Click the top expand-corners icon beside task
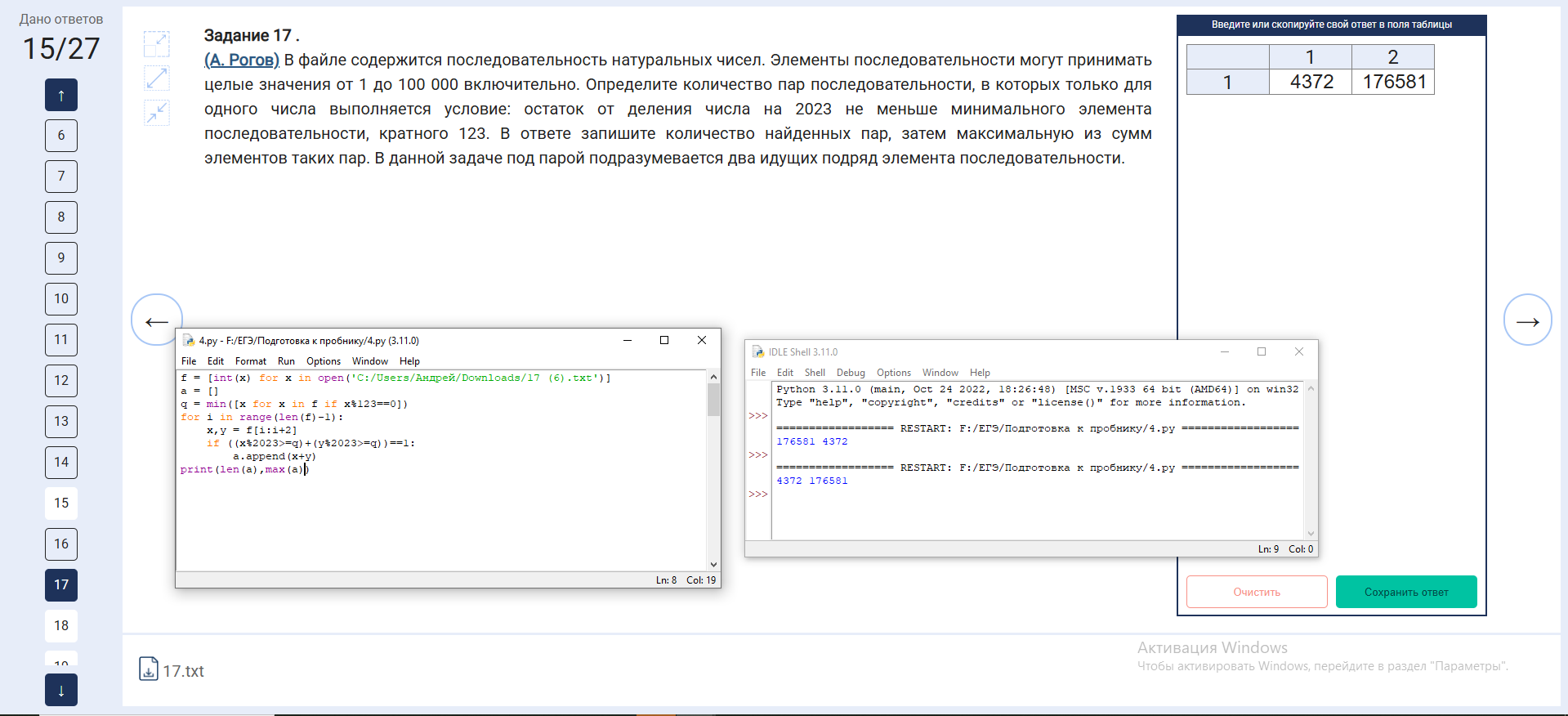The width and height of the screenshot is (1568, 716). click(x=156, y=43)
